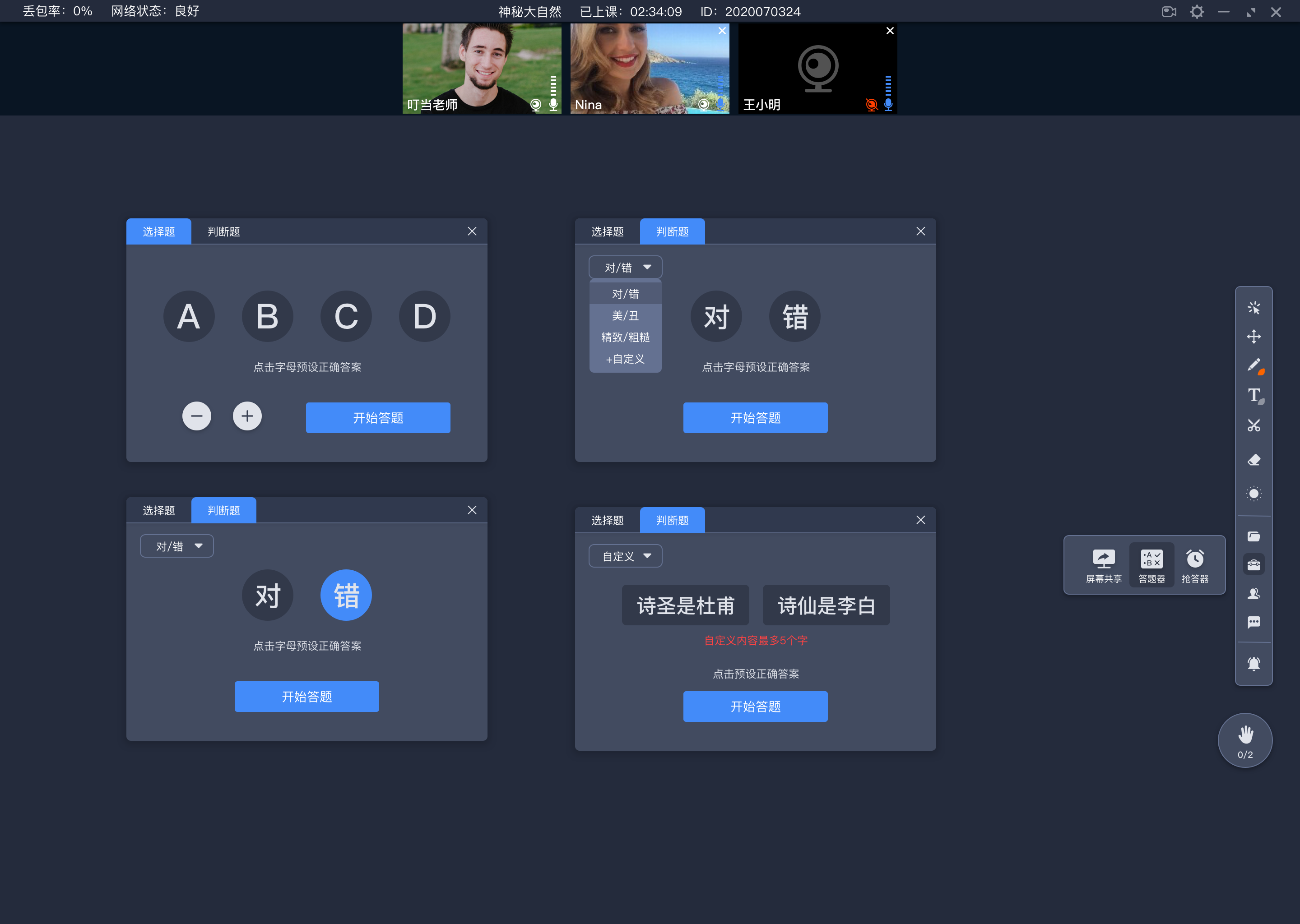1300x924 pixels.
Task: Switch to 选择题 tab in bottom-right panel
Action: [x=608, y=518]
